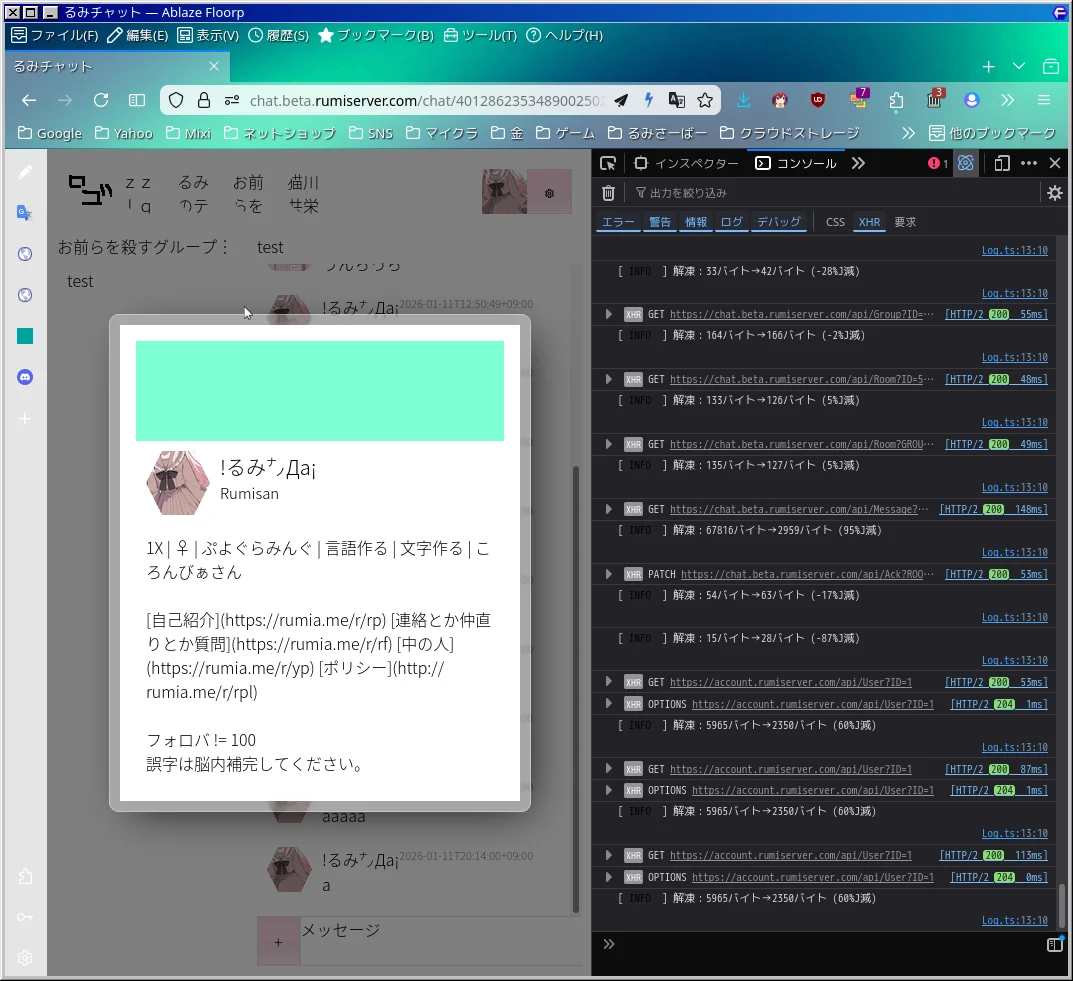Show more devtools tabs chevron
The width and height of the screenshot is (1073, 981).
point(858,164)
